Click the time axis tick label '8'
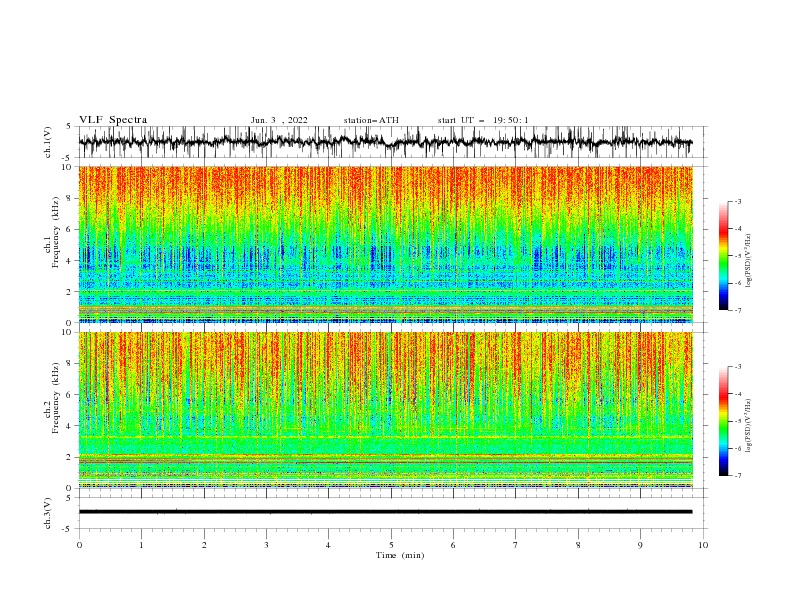 (578, 545)
